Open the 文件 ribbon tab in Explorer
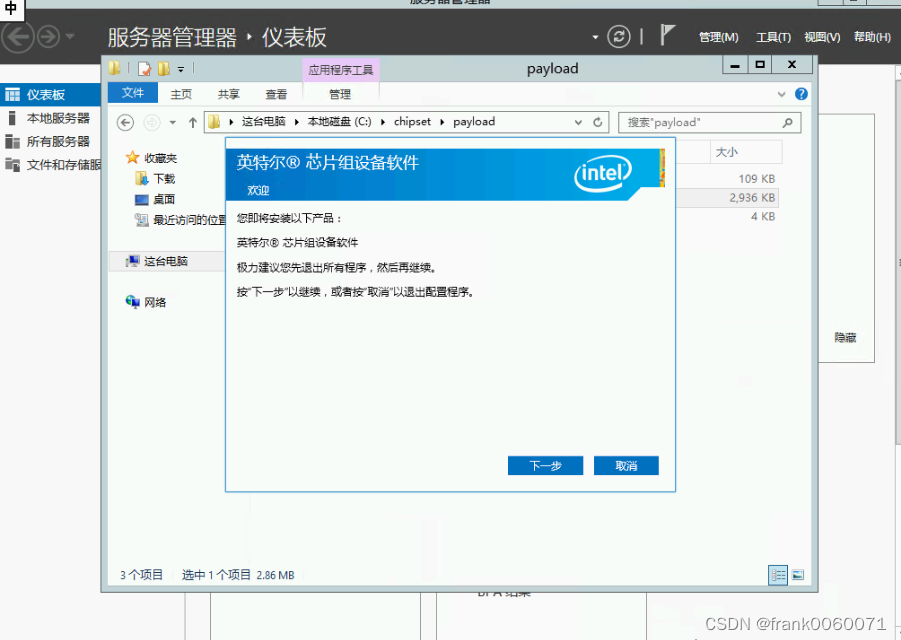901x640 pixels. pos(133,93)
